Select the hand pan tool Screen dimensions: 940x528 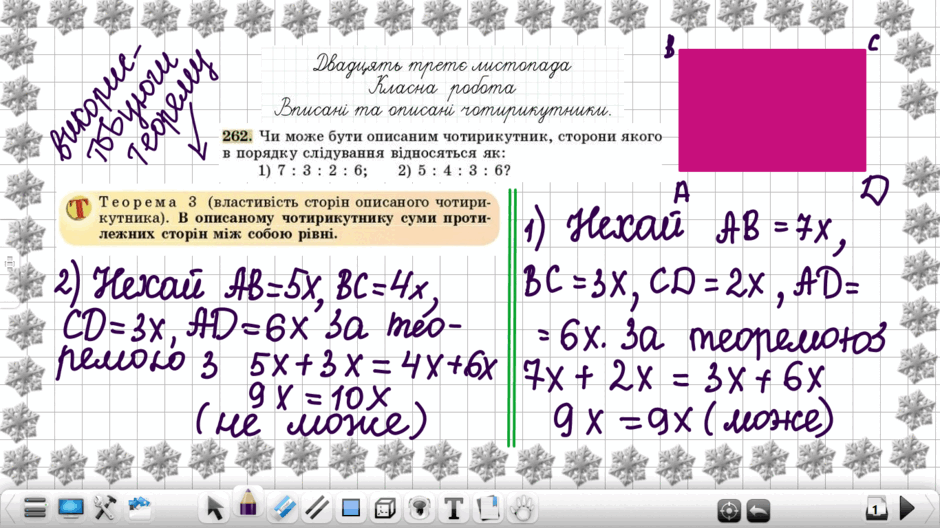(x=522, y=508)
